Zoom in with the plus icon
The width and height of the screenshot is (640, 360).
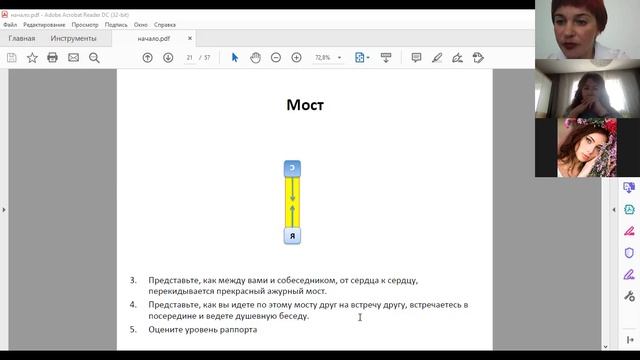(296, 58)
